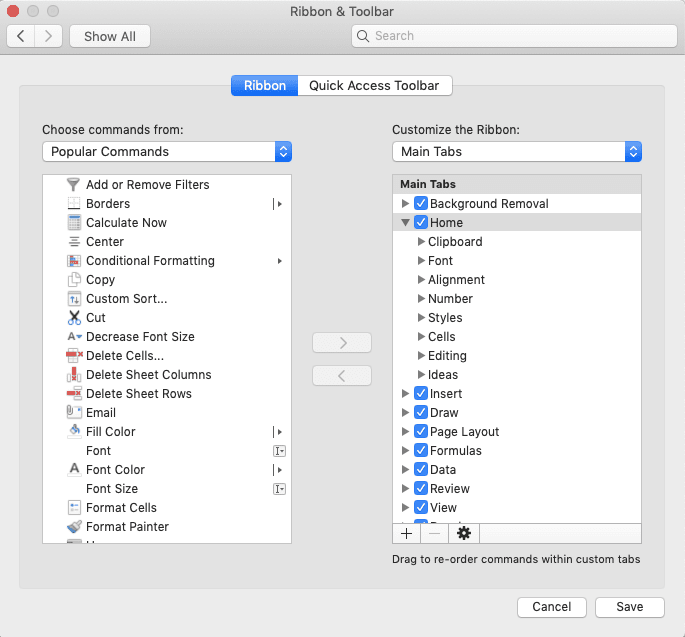Screen dimensions: 685x637
Task: Expand the Clipboard group triangle
Action: click(421, 241)
